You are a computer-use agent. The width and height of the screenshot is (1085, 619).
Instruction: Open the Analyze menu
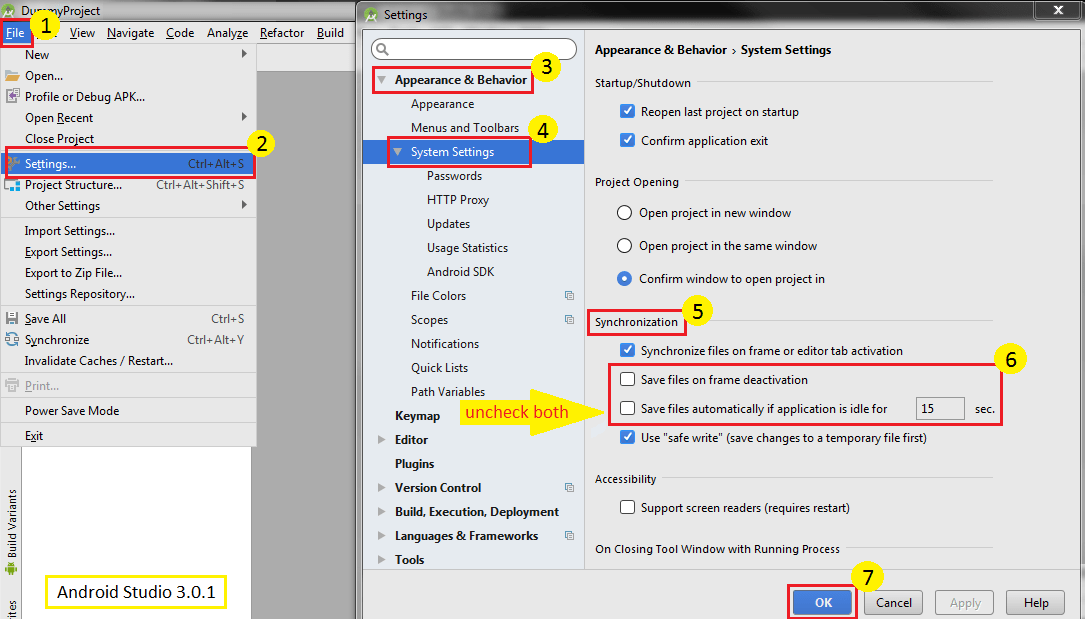click(228, 33)
